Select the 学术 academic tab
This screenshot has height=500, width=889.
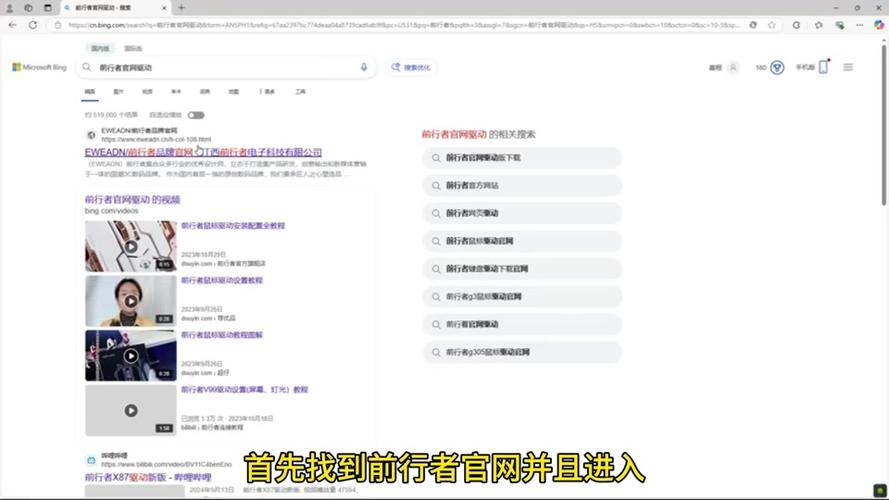click(176, 92)
